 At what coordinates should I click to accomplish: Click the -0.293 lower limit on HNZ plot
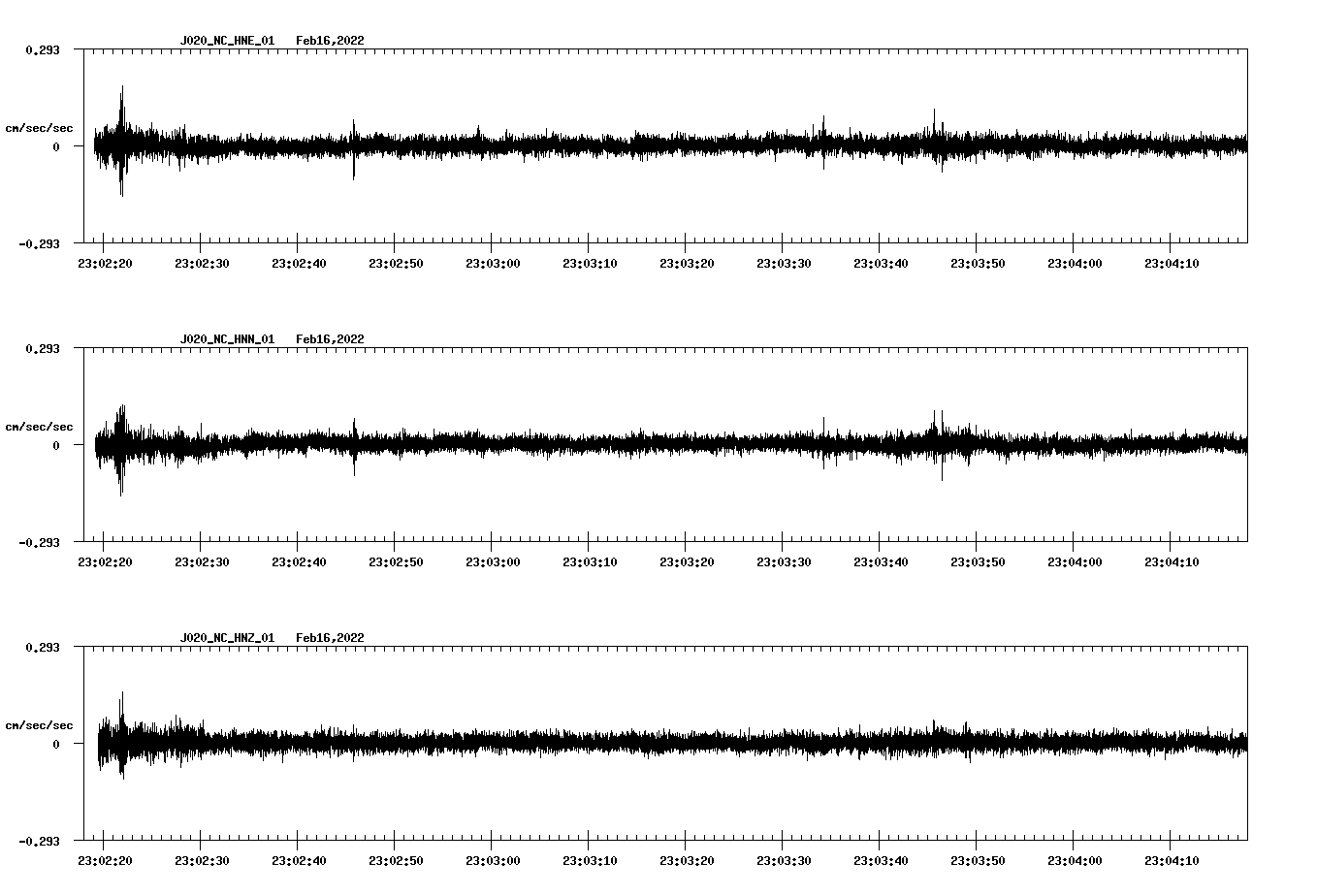(x=39, y=841)
